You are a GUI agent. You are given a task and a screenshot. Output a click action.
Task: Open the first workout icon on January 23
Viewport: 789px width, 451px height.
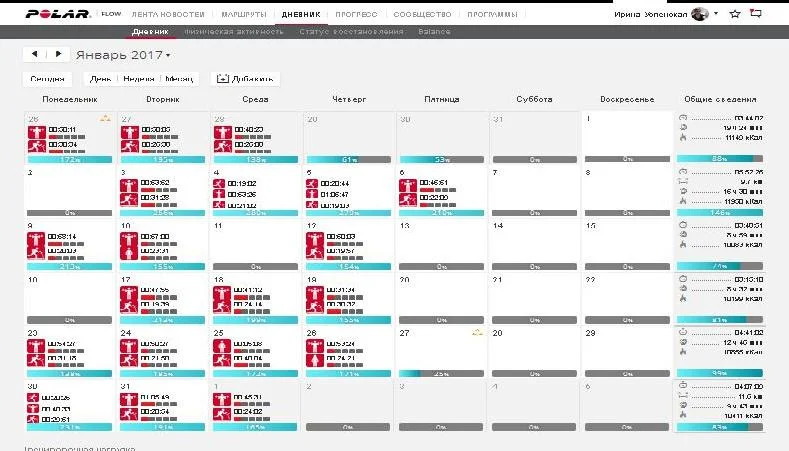tap(36, 346)
